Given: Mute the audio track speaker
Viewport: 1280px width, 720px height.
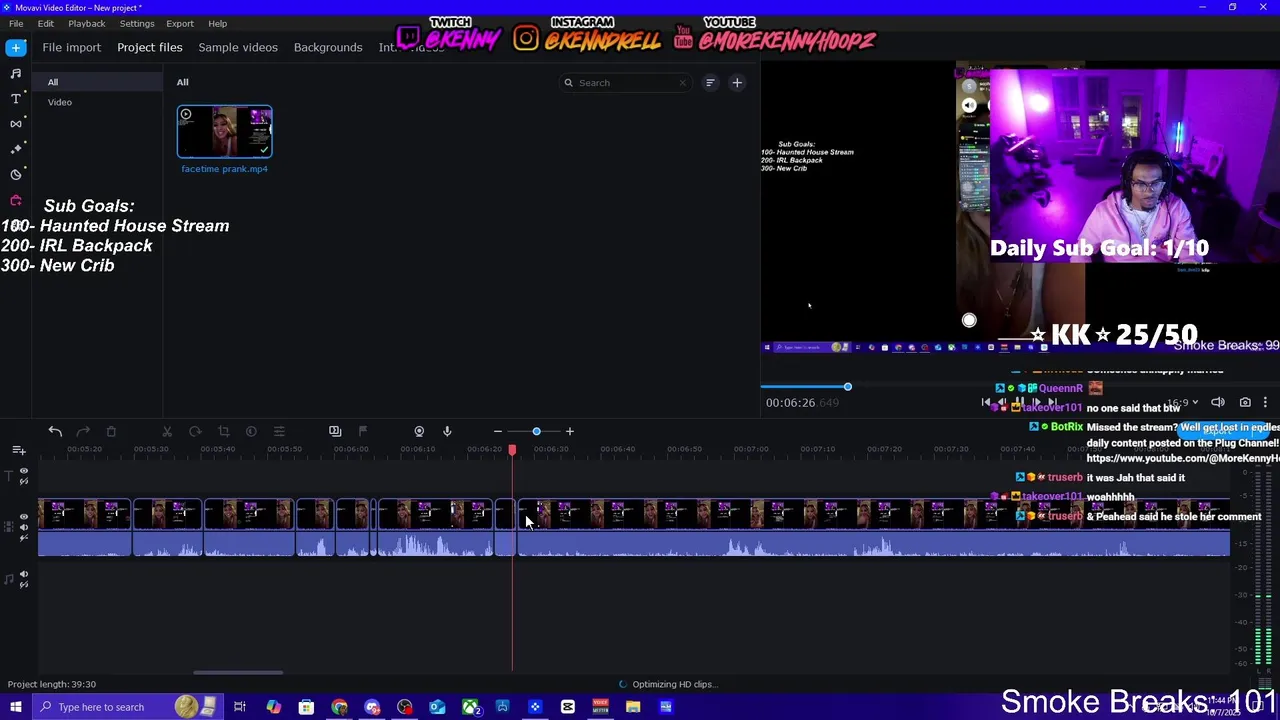Looking at the screenshot, I should tap(24, 575).
